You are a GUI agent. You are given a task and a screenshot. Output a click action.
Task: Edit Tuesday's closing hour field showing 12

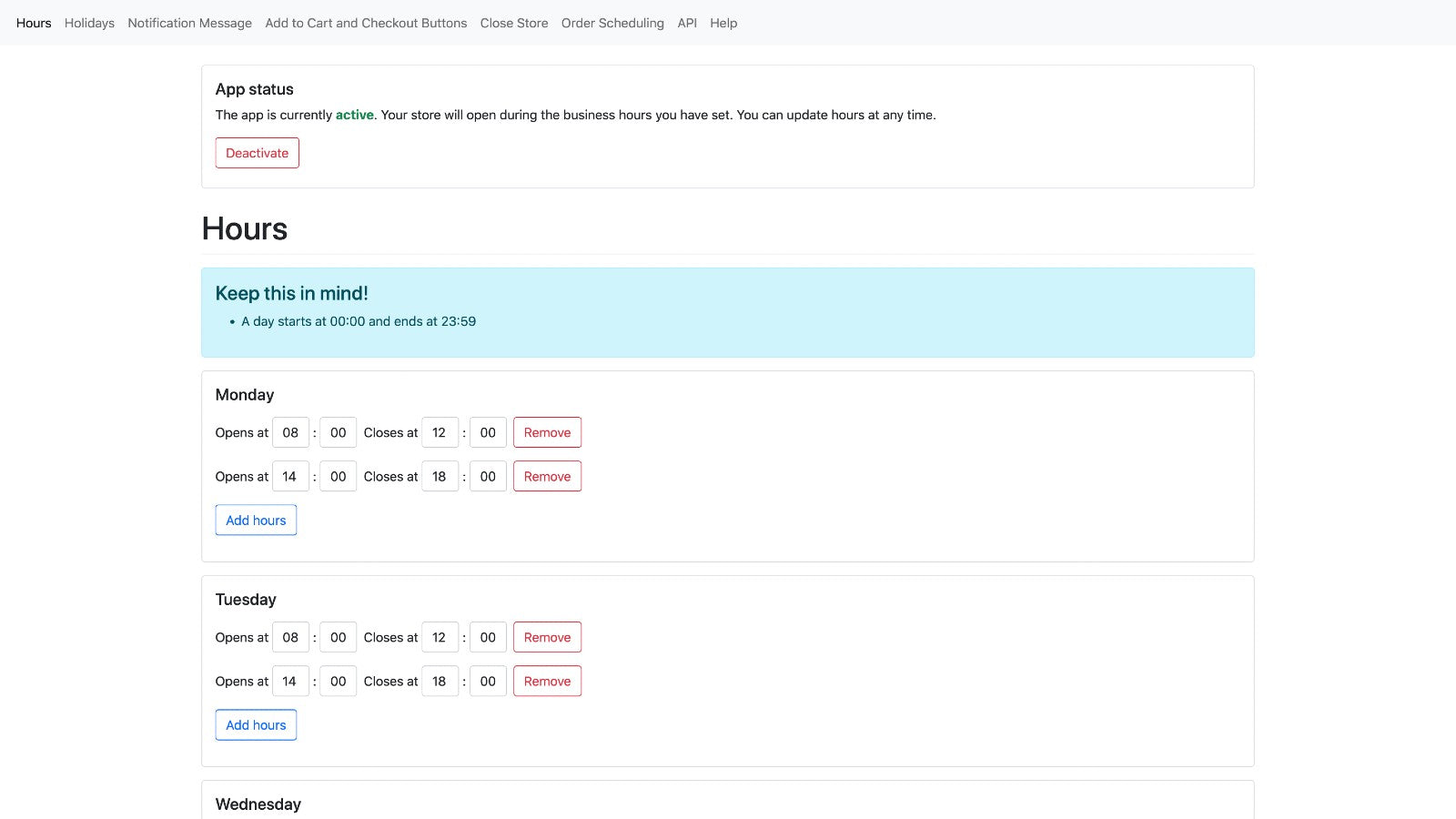pos(440,637)
